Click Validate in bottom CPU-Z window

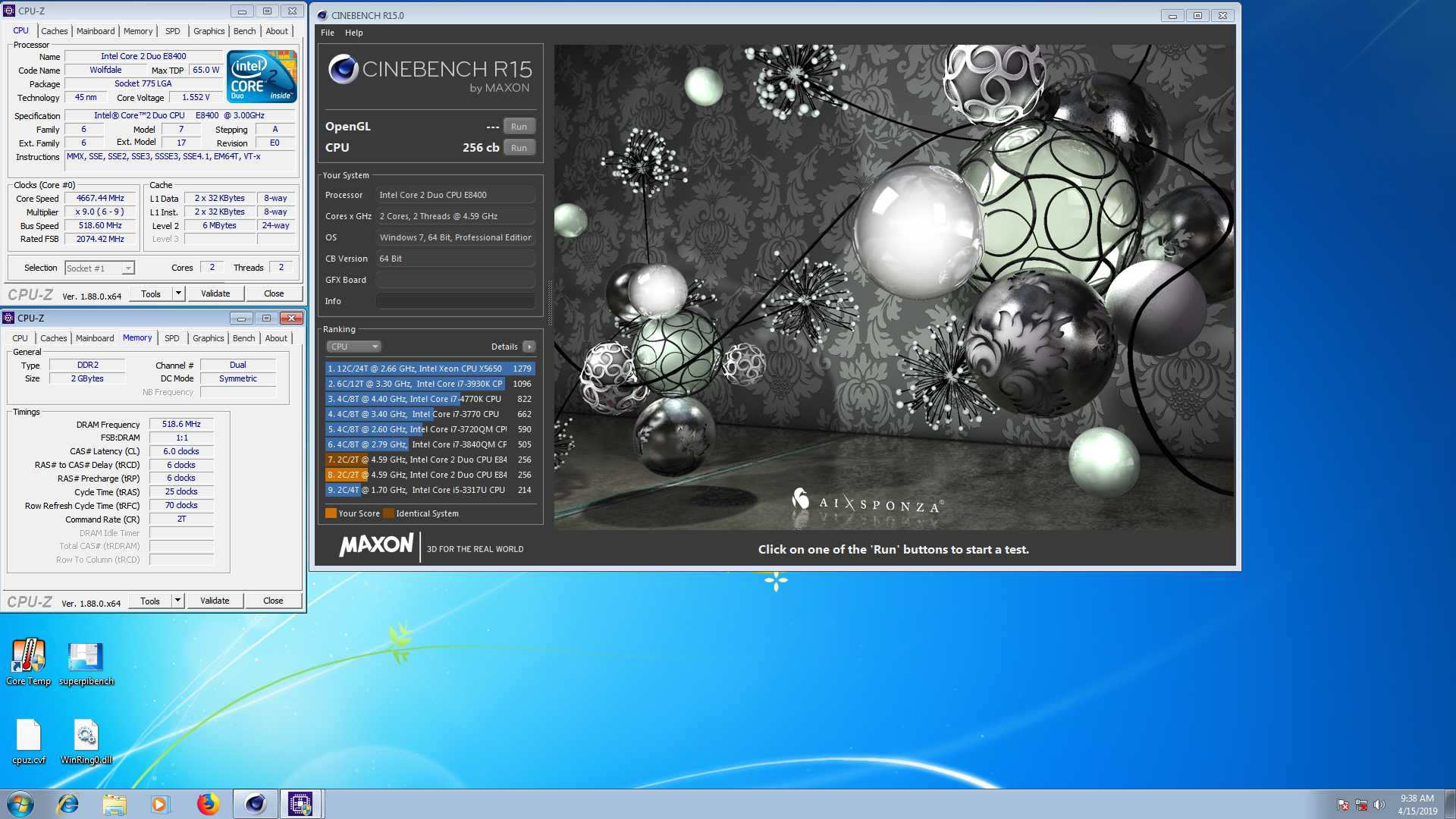(215, 601)
